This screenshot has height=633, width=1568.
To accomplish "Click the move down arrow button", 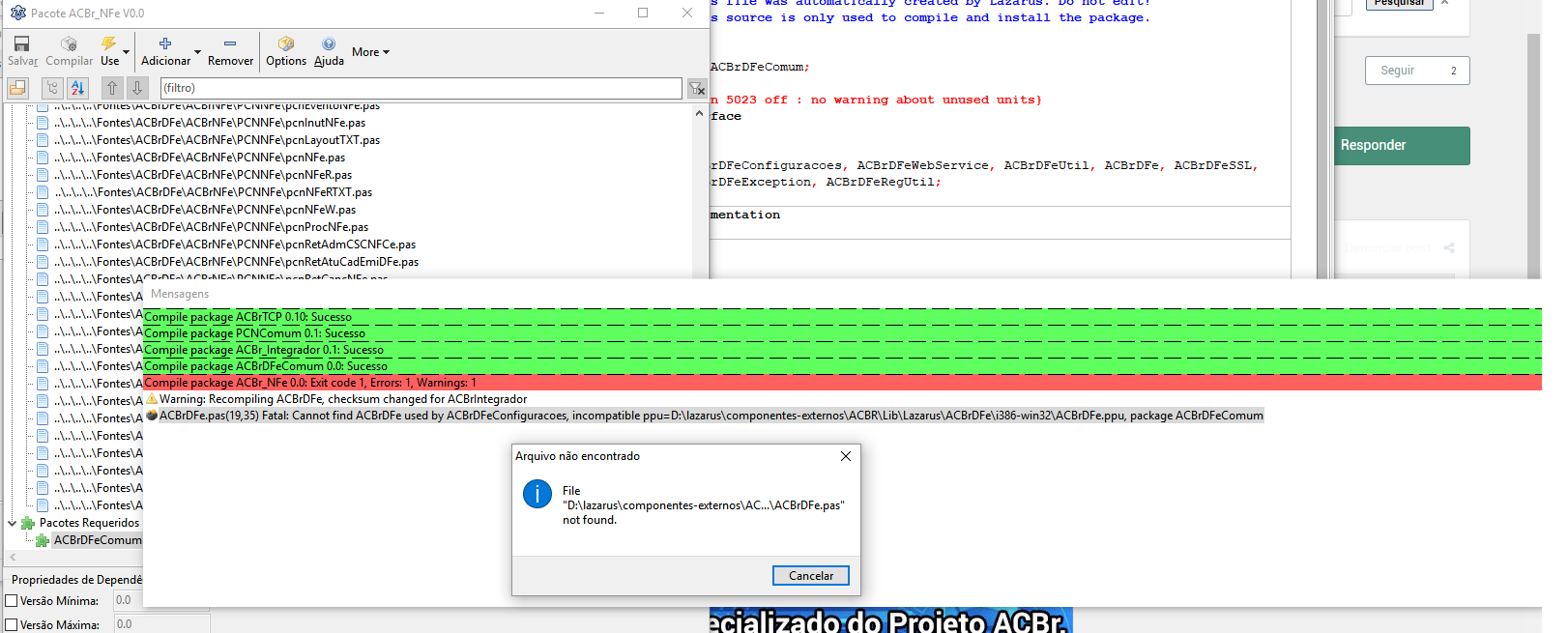I will click(137, 88).
